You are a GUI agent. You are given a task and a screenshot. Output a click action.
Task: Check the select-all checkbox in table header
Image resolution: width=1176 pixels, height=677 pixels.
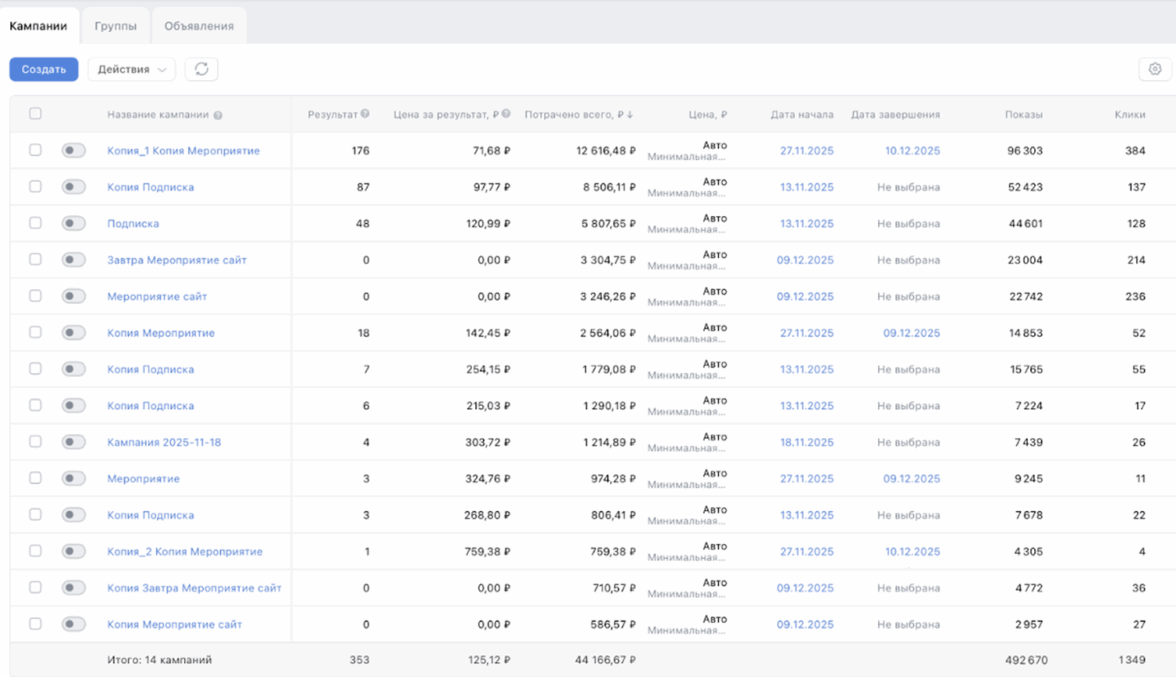35,114
